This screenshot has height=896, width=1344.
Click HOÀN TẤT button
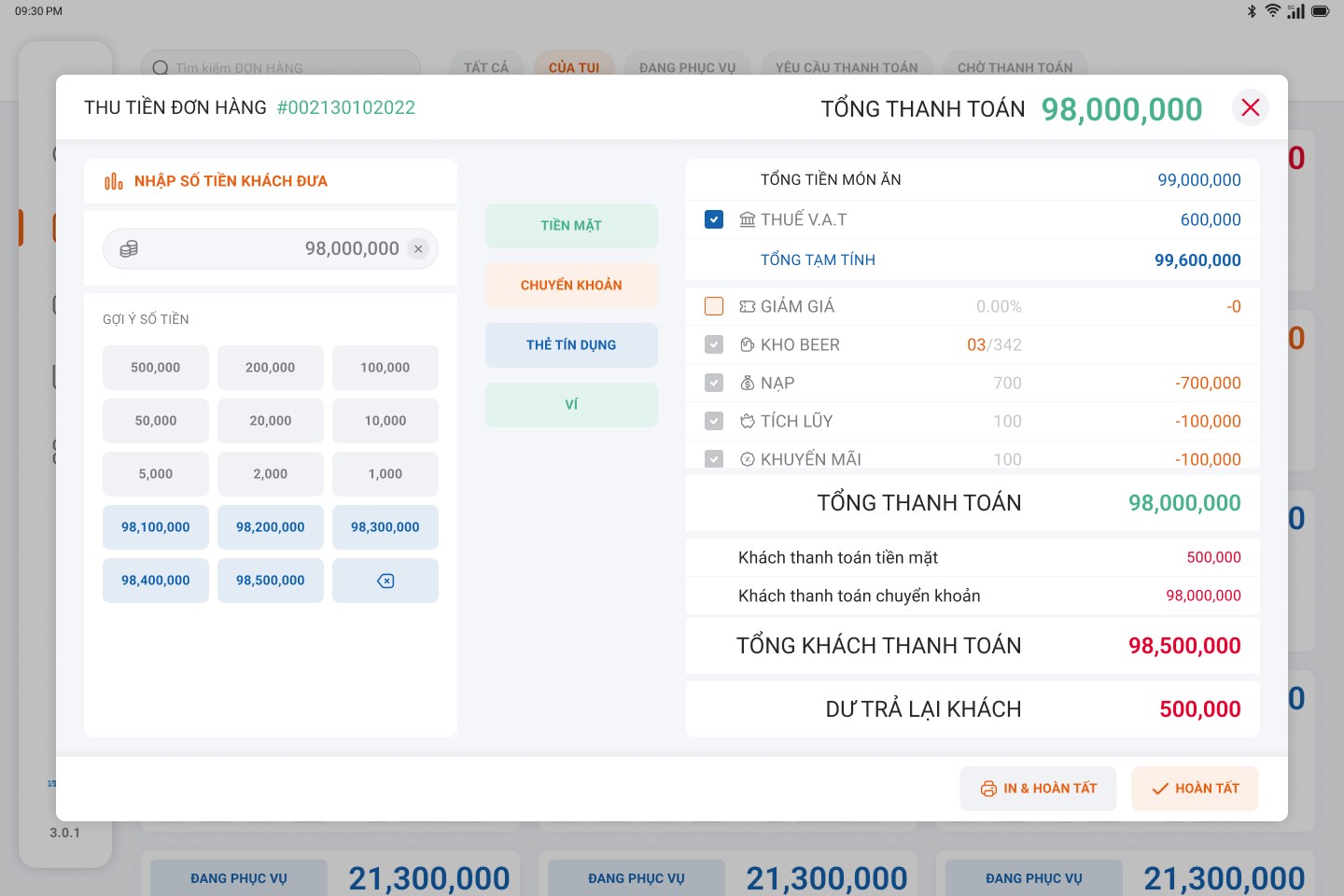pos(1195,789)
